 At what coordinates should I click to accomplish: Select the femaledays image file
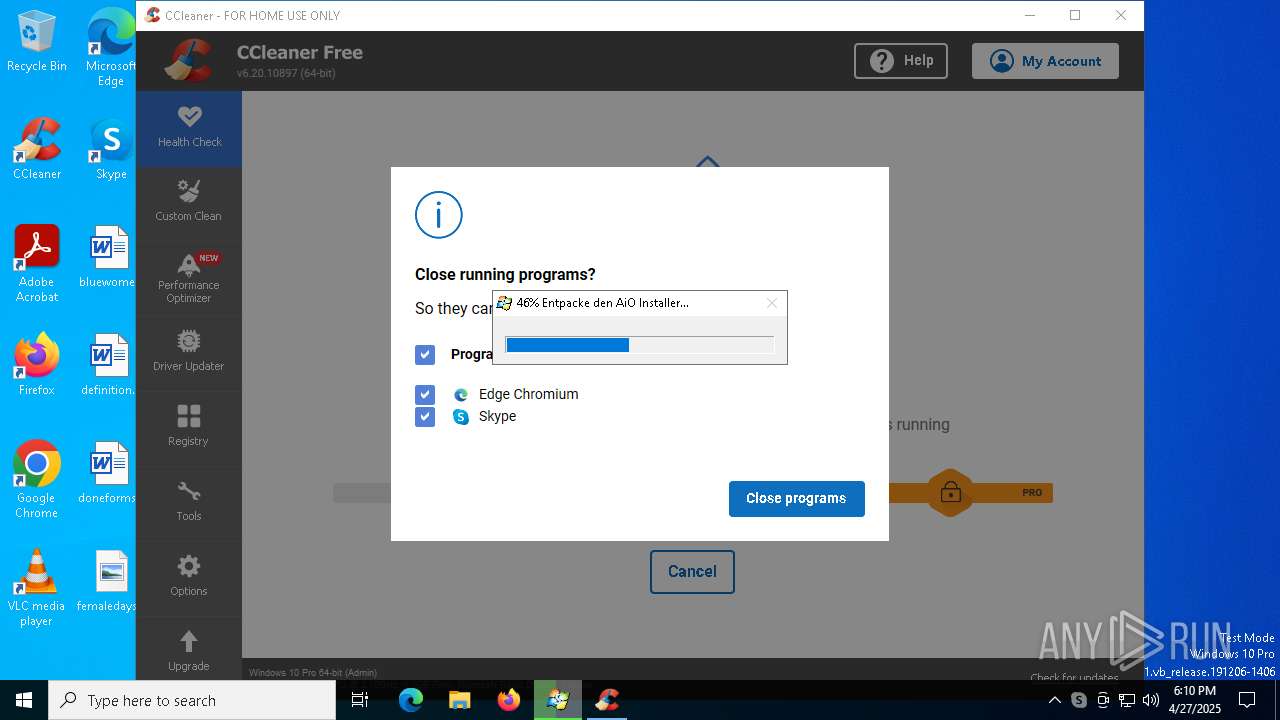[x=108, y=581]
